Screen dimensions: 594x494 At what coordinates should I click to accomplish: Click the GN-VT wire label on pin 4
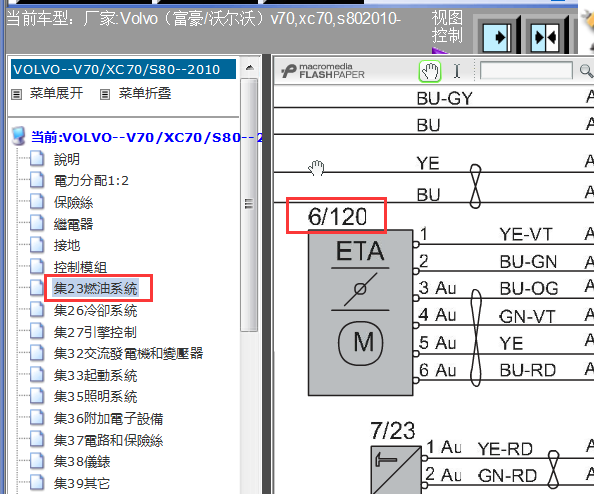coord(527,316)
